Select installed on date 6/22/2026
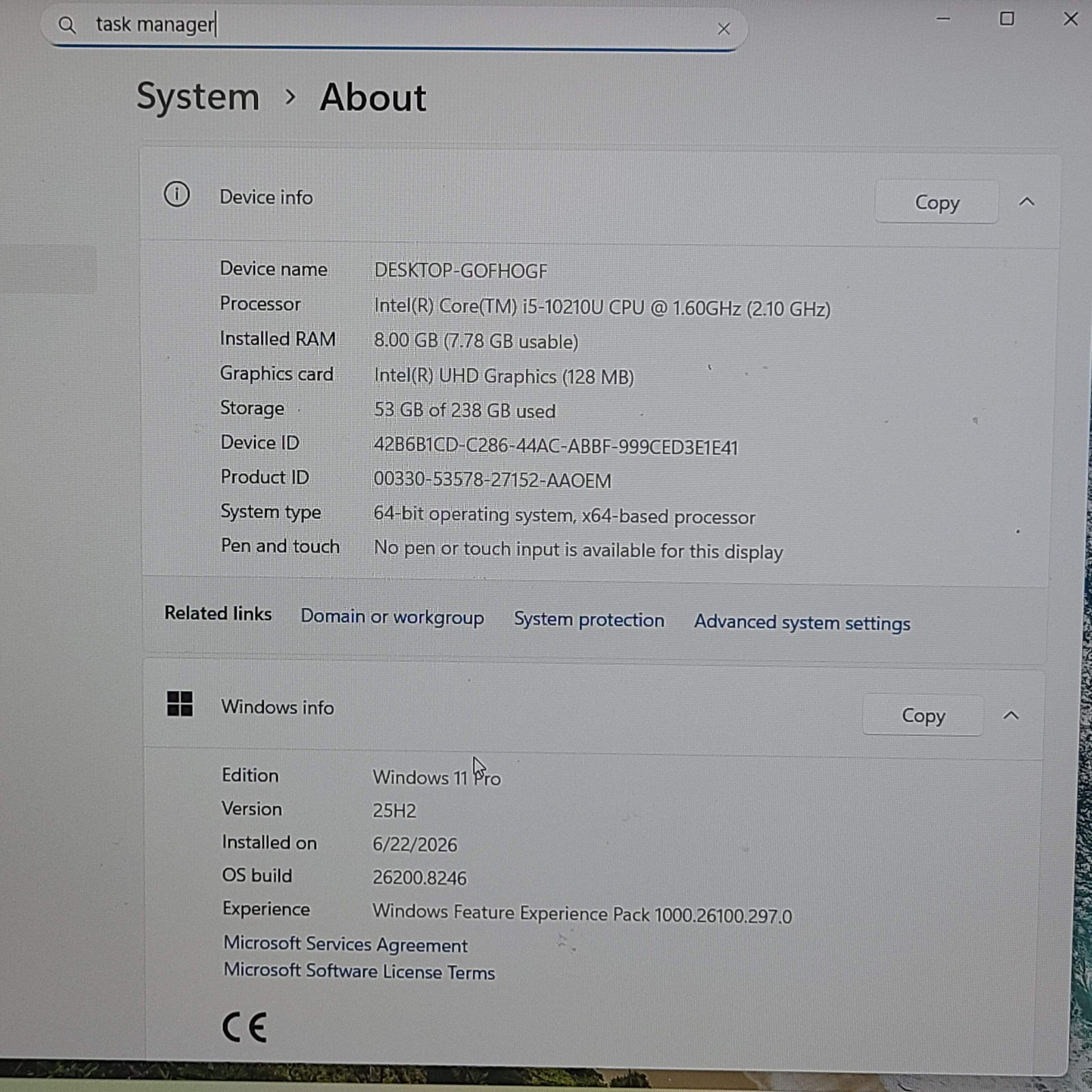1092x1092 pixels. (x=414, y=844)
